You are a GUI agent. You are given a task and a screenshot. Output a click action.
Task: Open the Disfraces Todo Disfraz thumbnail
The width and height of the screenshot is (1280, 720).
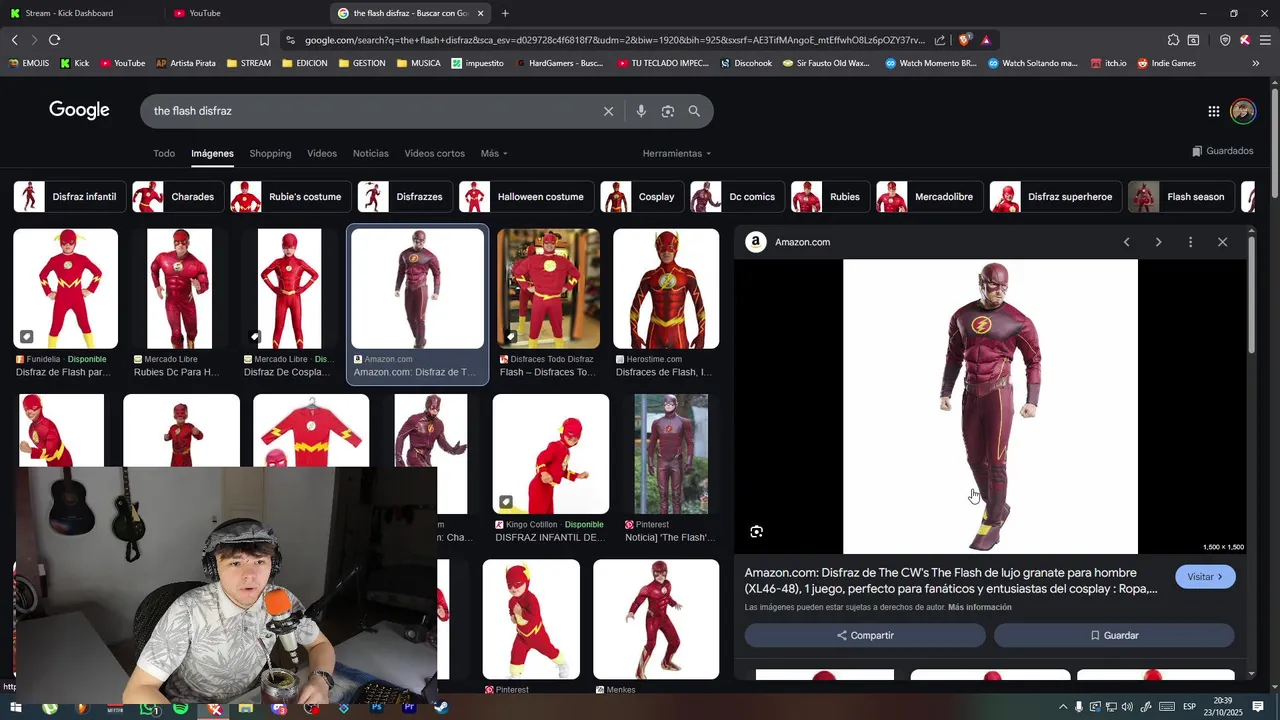tap(548, 289)
